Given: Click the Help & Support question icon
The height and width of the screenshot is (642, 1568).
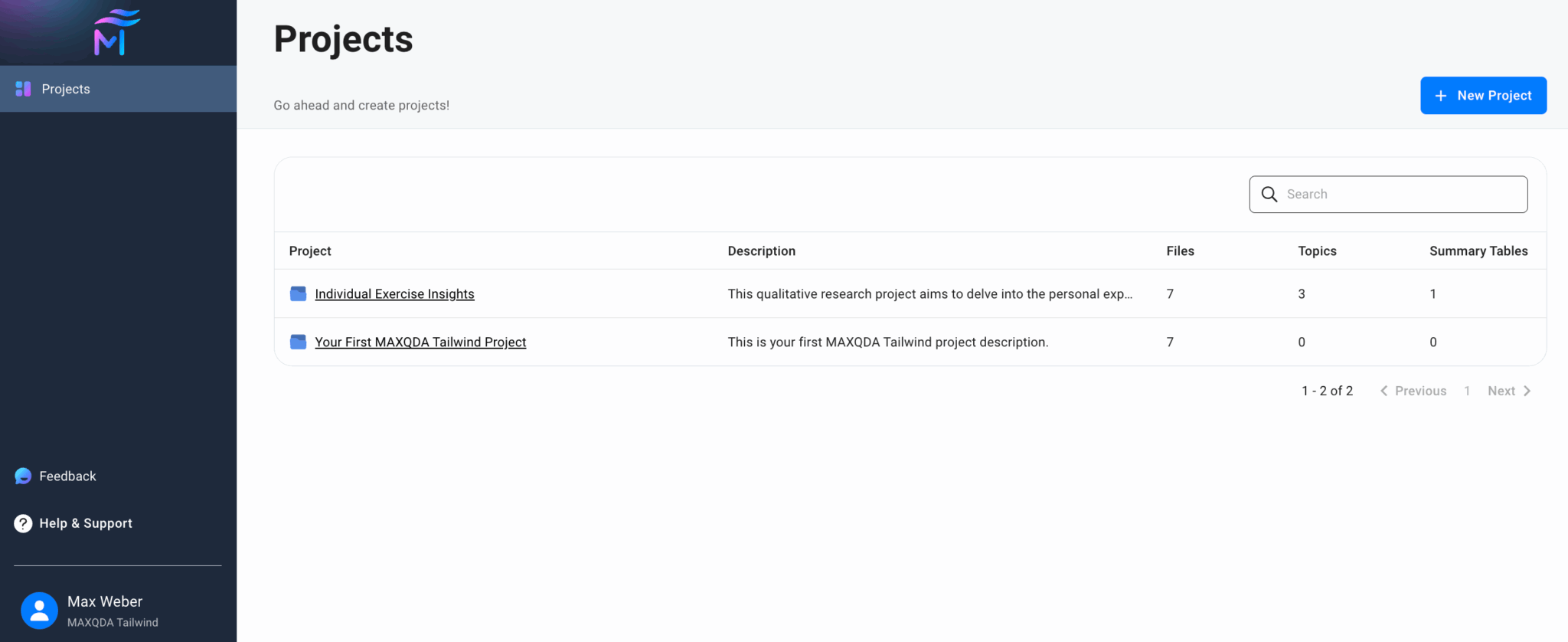Looking at the screenshot, I should coord(23,523).
